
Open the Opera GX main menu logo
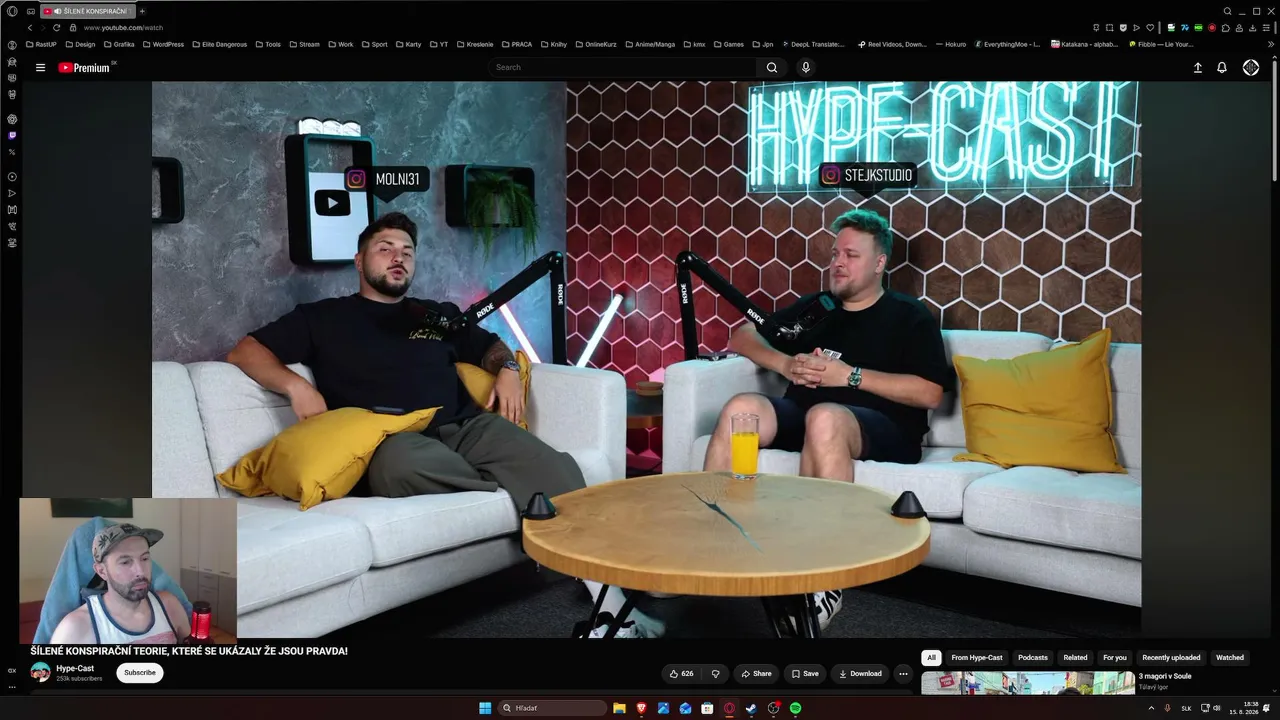[x=12, y=11]
